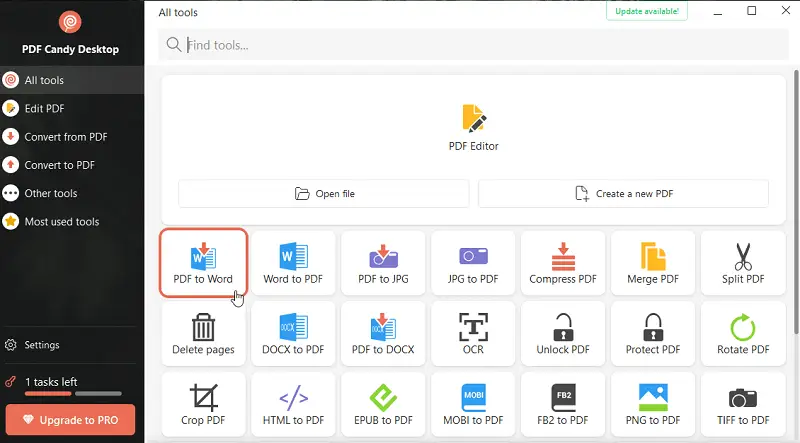The image size is (800, 443).
Task: Open the PDF Editor pencil icon
Action: (474, 118)
